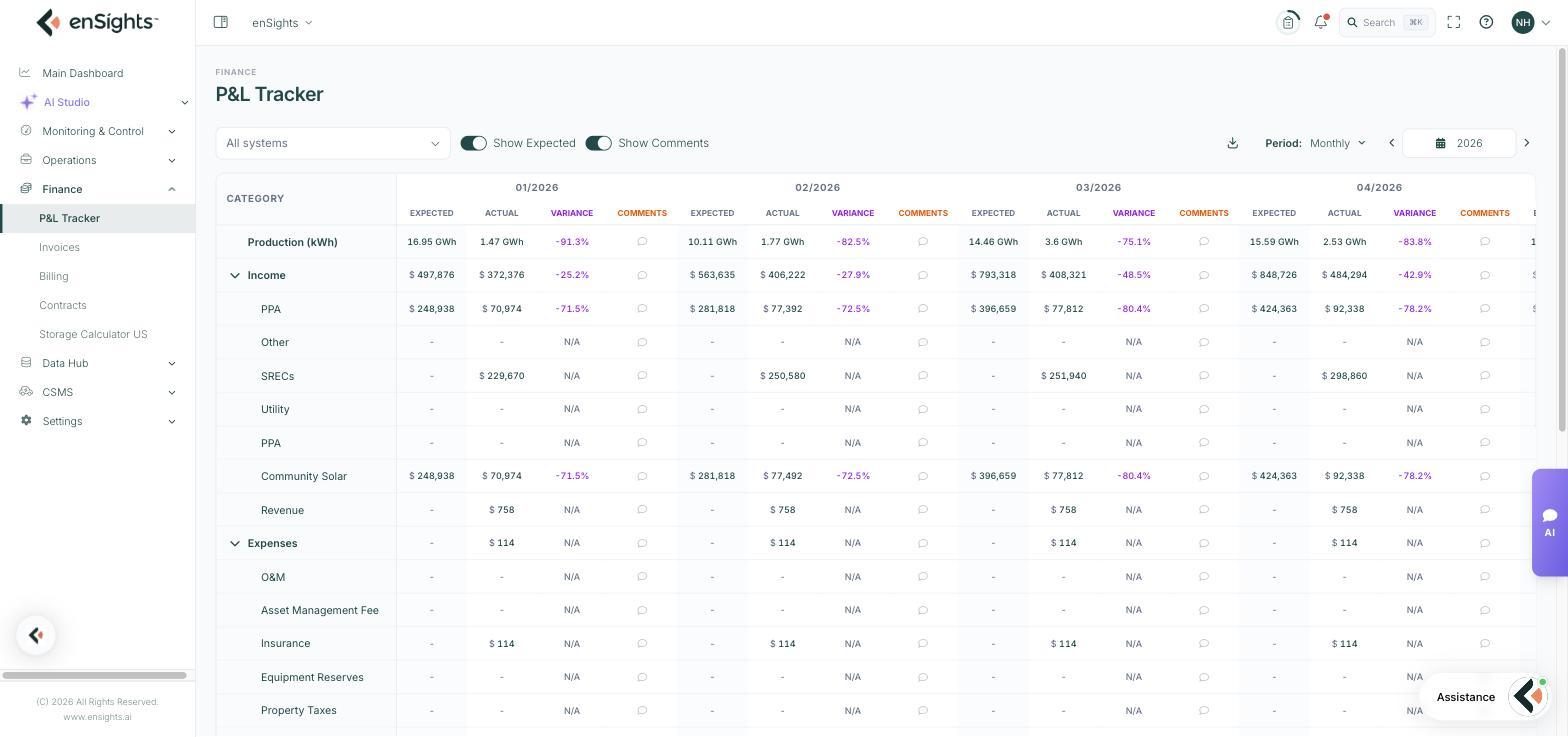Expand Settings menu
This screenshot has width=1568, height=737.
tap(97, 421)
